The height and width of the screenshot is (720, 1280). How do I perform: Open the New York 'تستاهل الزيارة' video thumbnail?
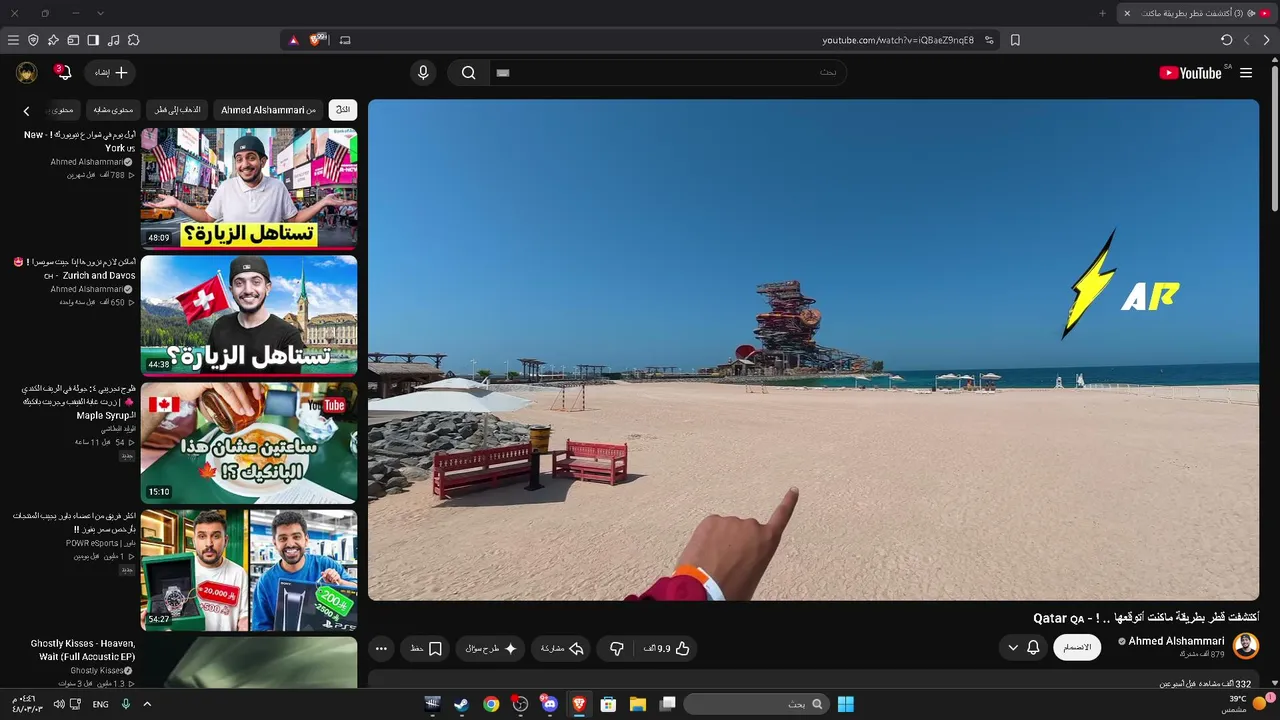tap(249, 188)
